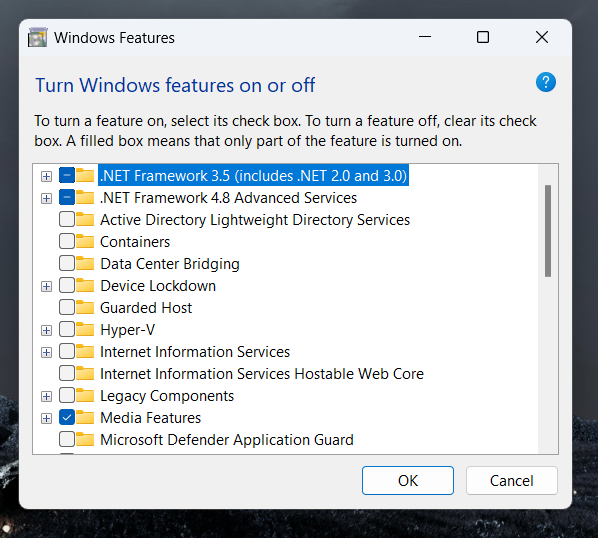Click the Guarded Host folder icon
The width and height of the screenshot is (598, 538).
click(85, 307)
